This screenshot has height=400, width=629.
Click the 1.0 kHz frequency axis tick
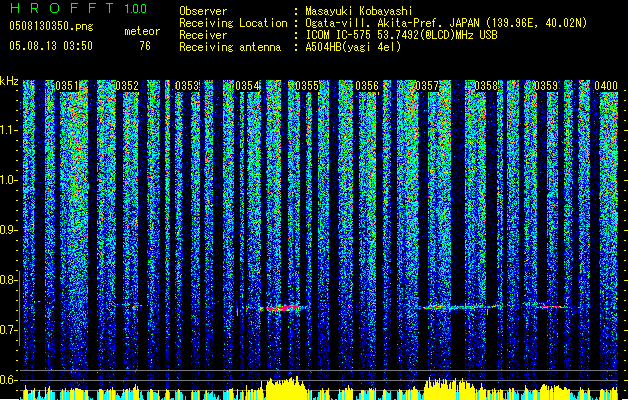tap(9, 180)
